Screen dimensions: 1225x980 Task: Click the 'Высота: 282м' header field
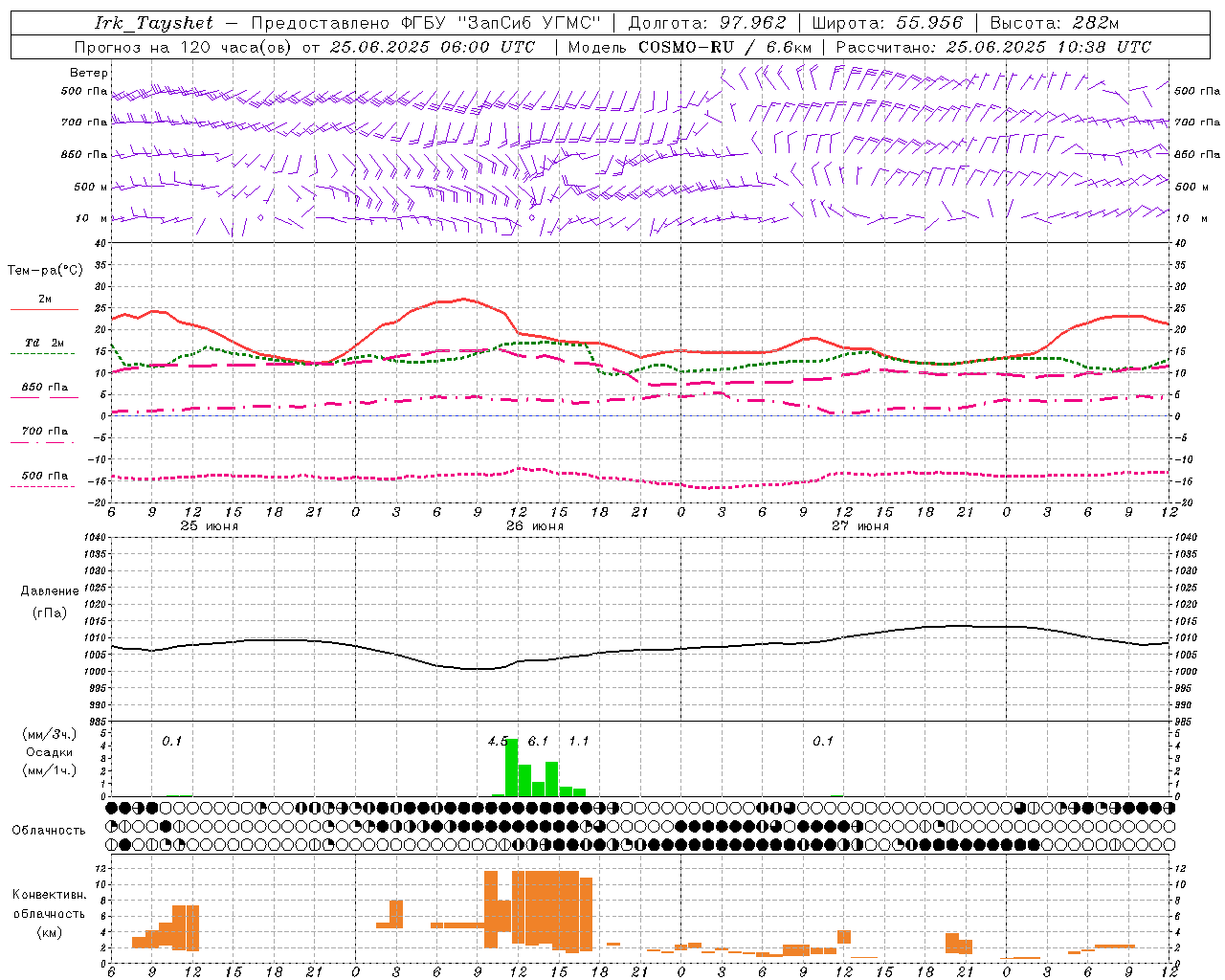(1055, 23)
